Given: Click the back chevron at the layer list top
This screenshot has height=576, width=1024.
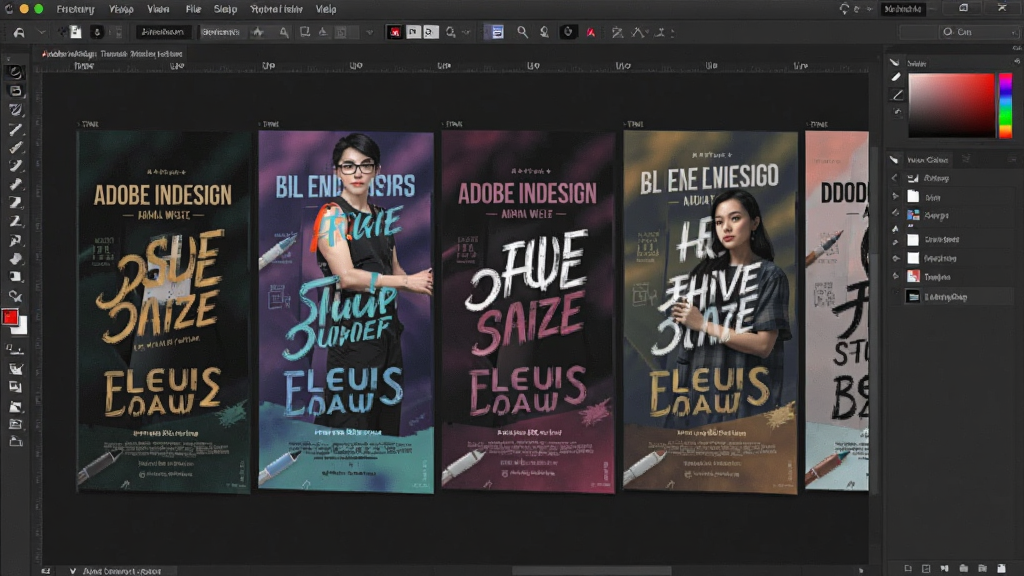Looking at the screenshot, I should [x=895, y=178].
